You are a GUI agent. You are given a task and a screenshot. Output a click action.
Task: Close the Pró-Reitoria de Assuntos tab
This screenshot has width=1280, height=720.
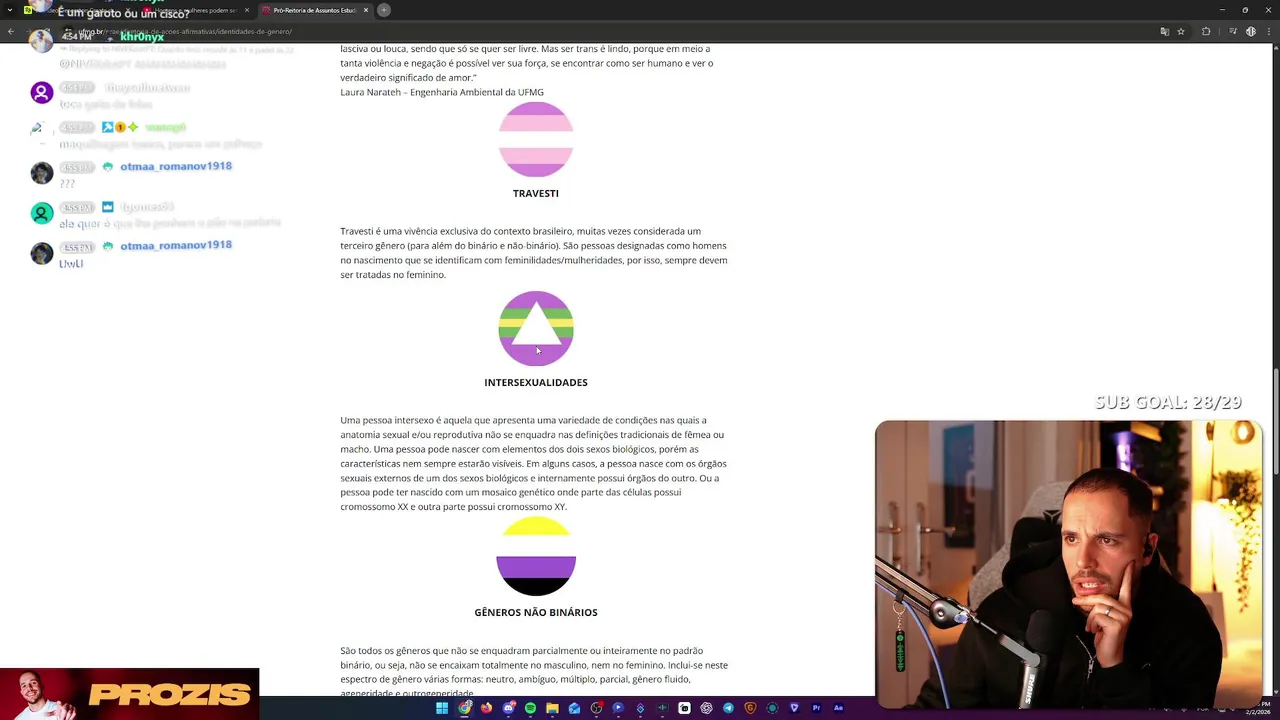366,10
